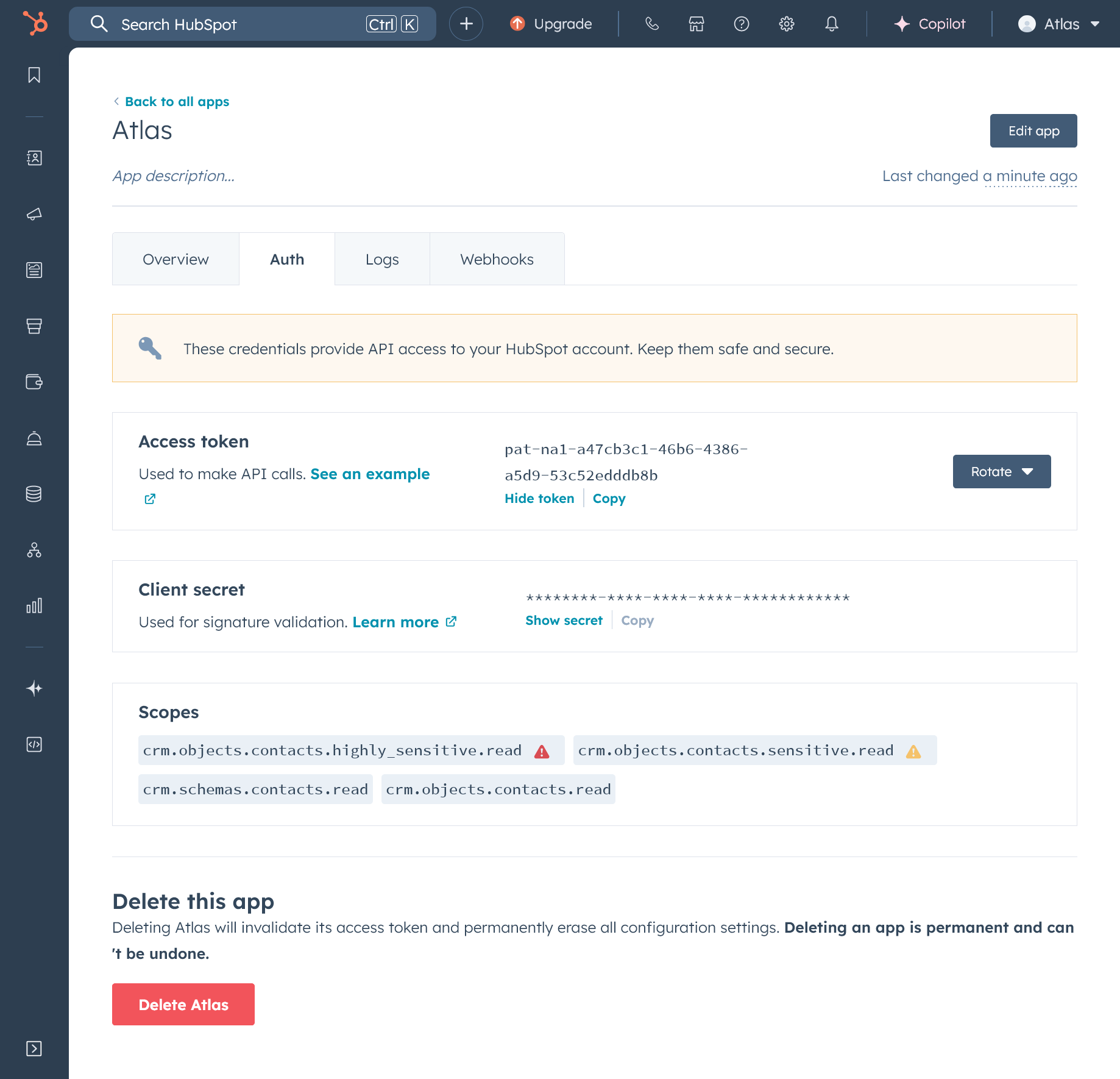Open the Help question mark icon
Image resolution: width=1120 pixels, height=1079 pixels.
[x=742, y=24]
